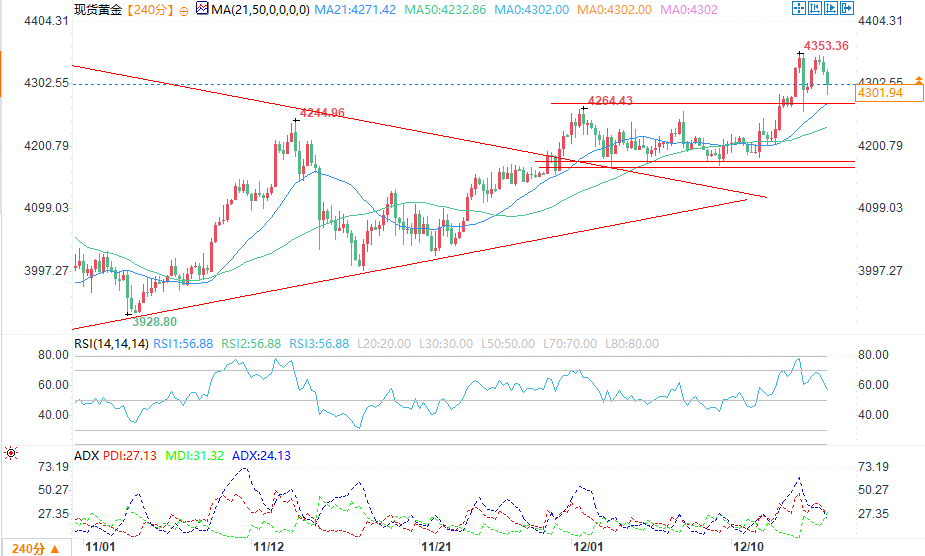Click the L20:20.00 level label
The width and height of the screenshot is (925, 556).
[x=384, y=344]
